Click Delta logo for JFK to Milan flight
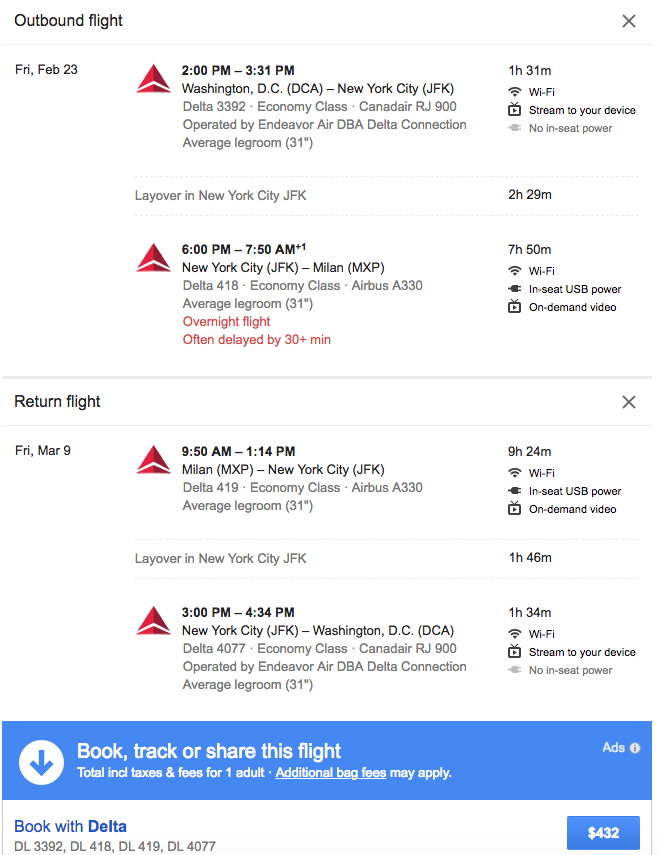The width and height of the screenshot is (660, 855). 154,258
